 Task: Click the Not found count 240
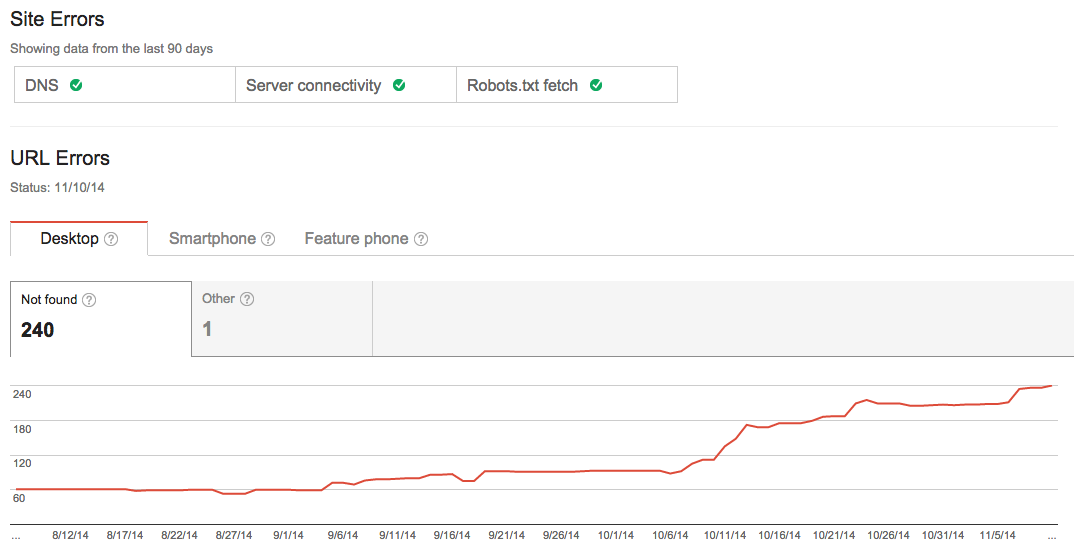click(37, 330)
